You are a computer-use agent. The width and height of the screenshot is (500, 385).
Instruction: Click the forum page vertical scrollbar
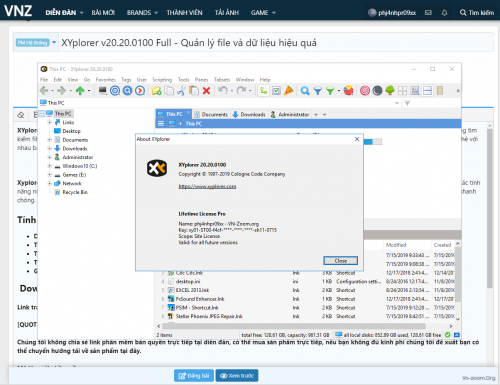click(490, 209)
